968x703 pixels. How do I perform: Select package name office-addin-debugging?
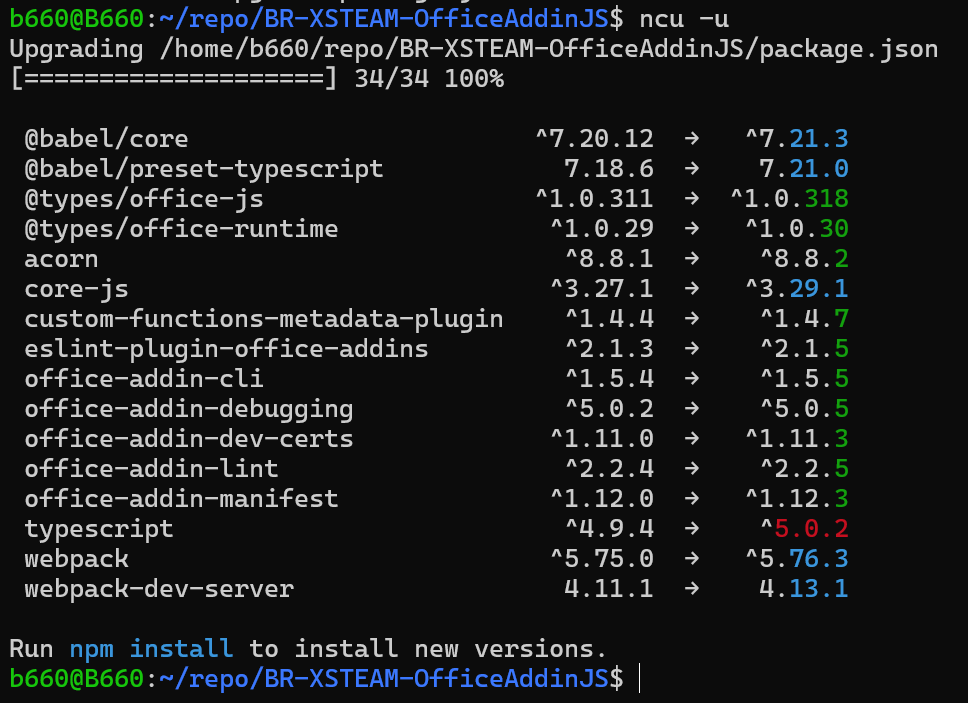pyautogui.click(x=189, y=409)
